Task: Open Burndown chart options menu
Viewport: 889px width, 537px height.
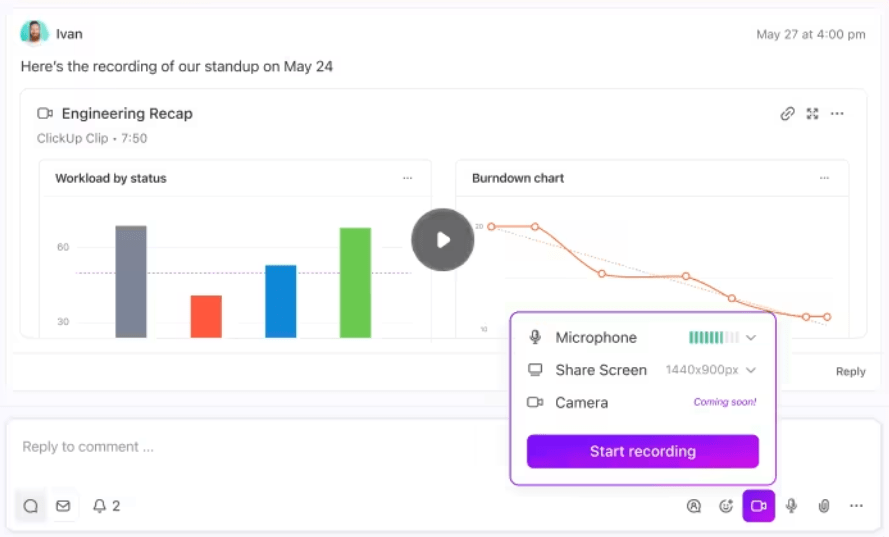Action: [824, 178]
